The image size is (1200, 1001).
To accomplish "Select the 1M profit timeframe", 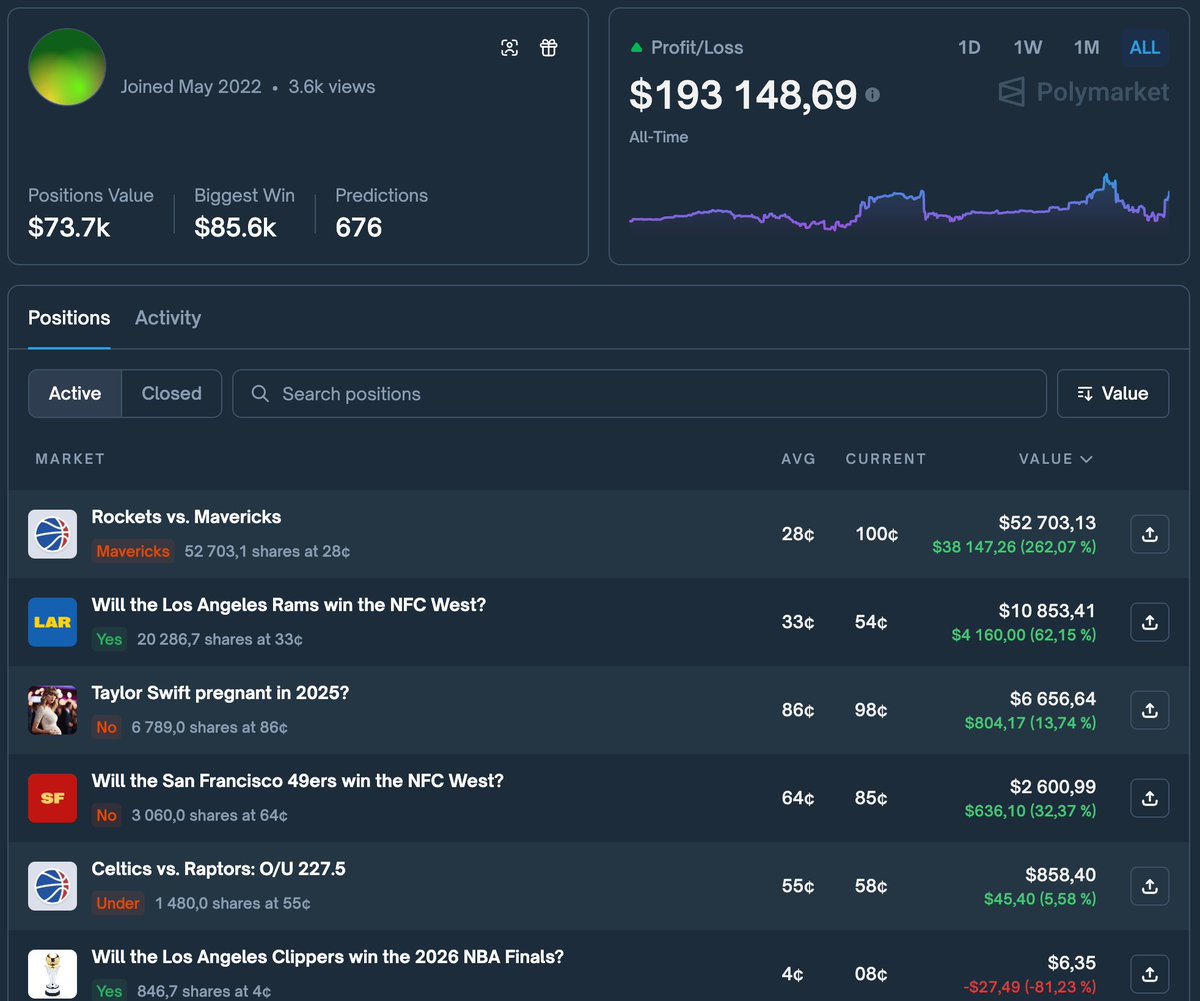I will tap(1086, 47).
